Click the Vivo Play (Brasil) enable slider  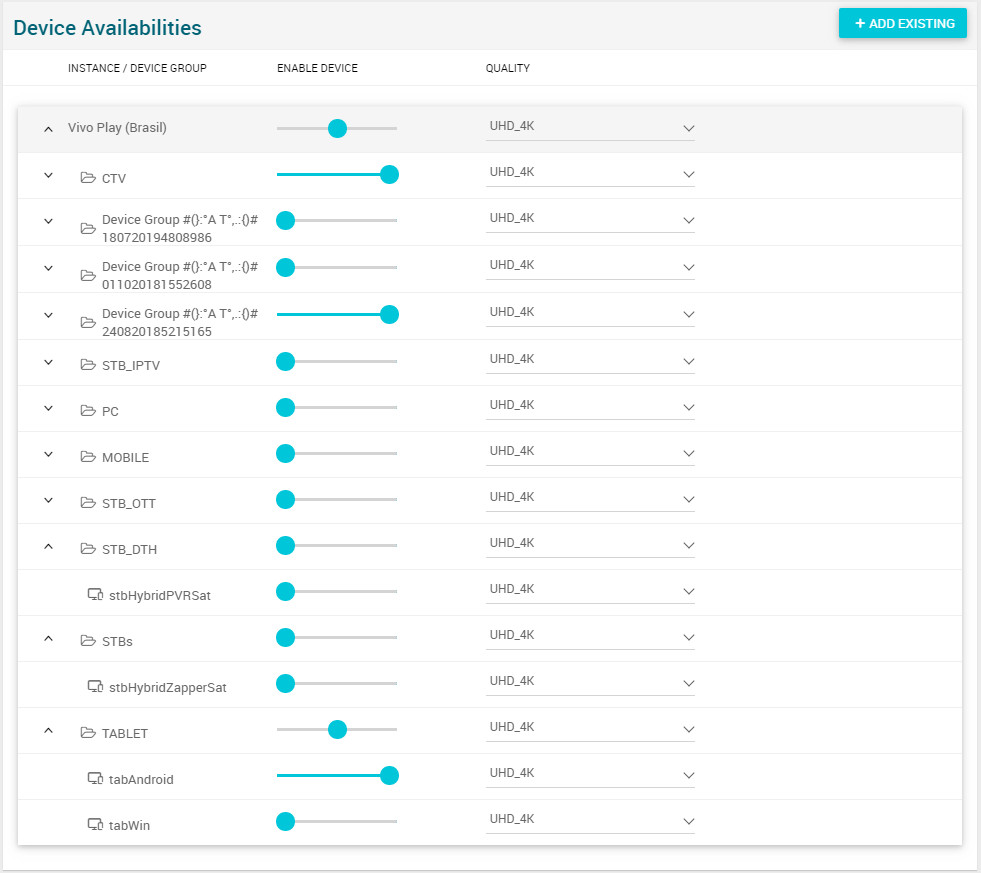pos(337,128)
